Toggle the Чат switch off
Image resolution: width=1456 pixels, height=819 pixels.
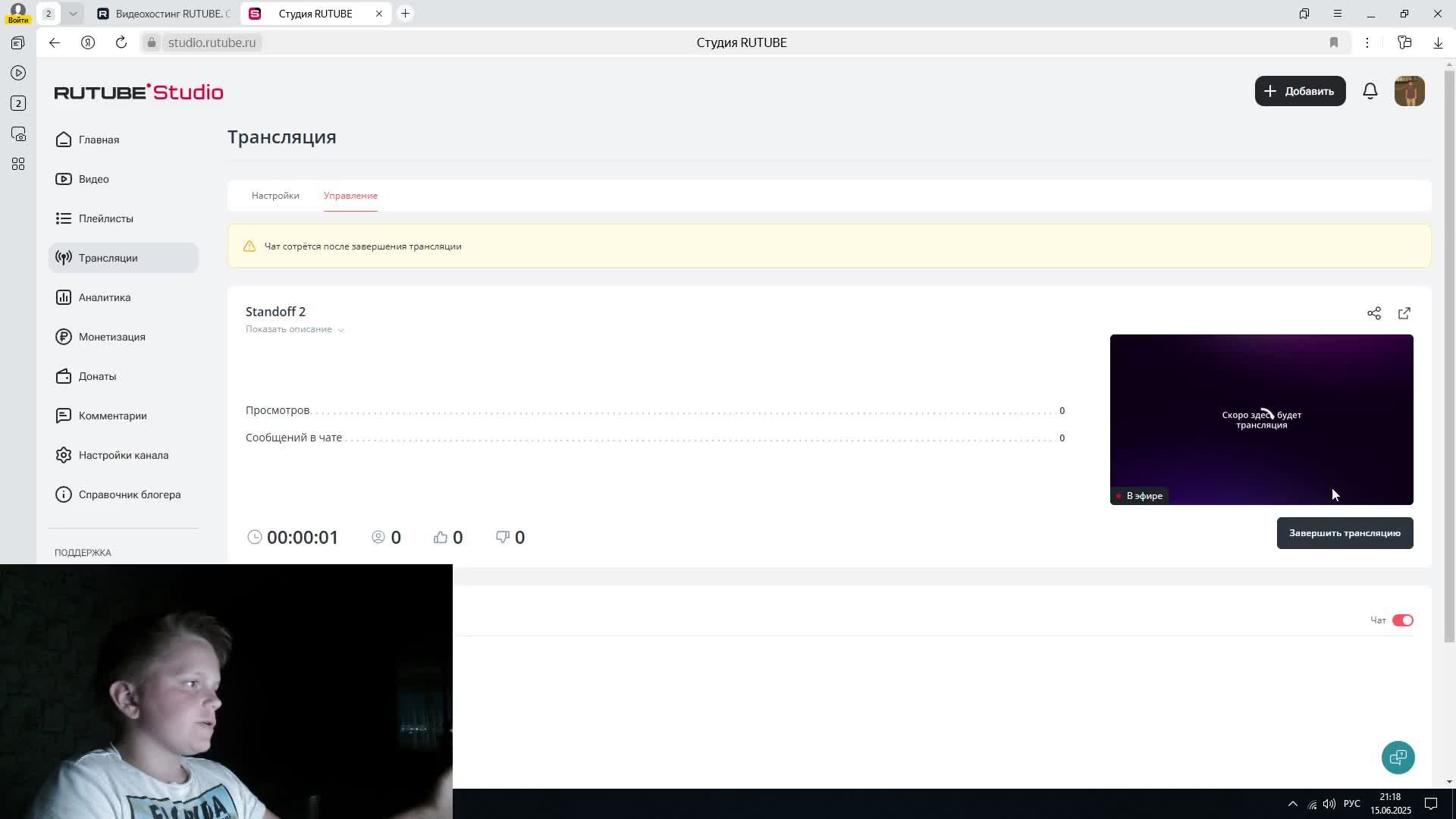click(1402, 620)
